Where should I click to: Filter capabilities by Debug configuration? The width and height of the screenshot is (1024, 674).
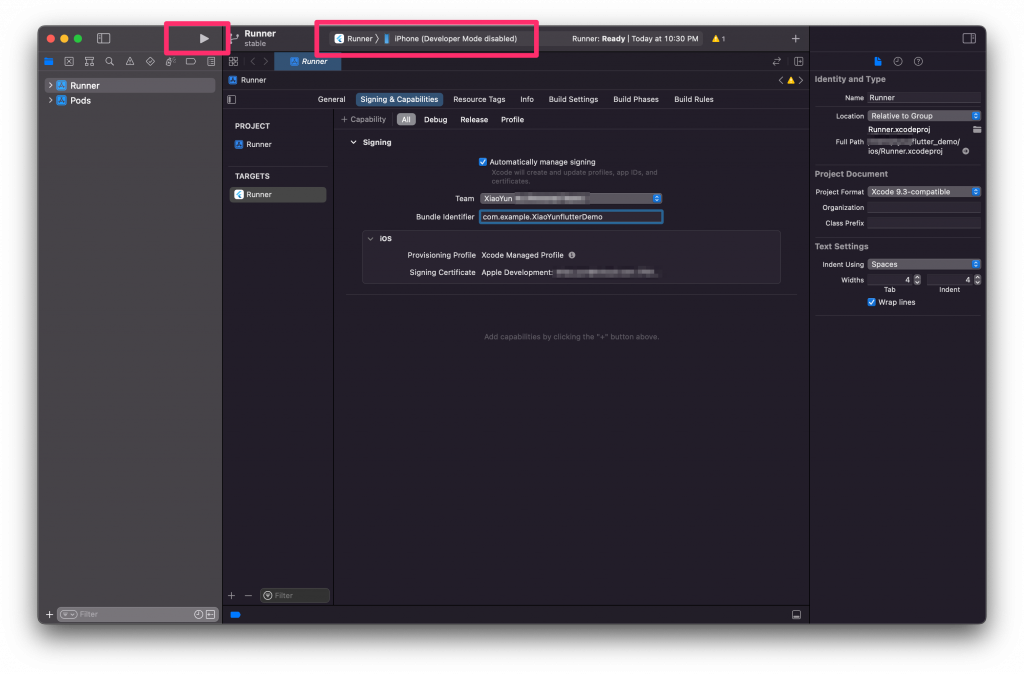click(x=436, y=120)
